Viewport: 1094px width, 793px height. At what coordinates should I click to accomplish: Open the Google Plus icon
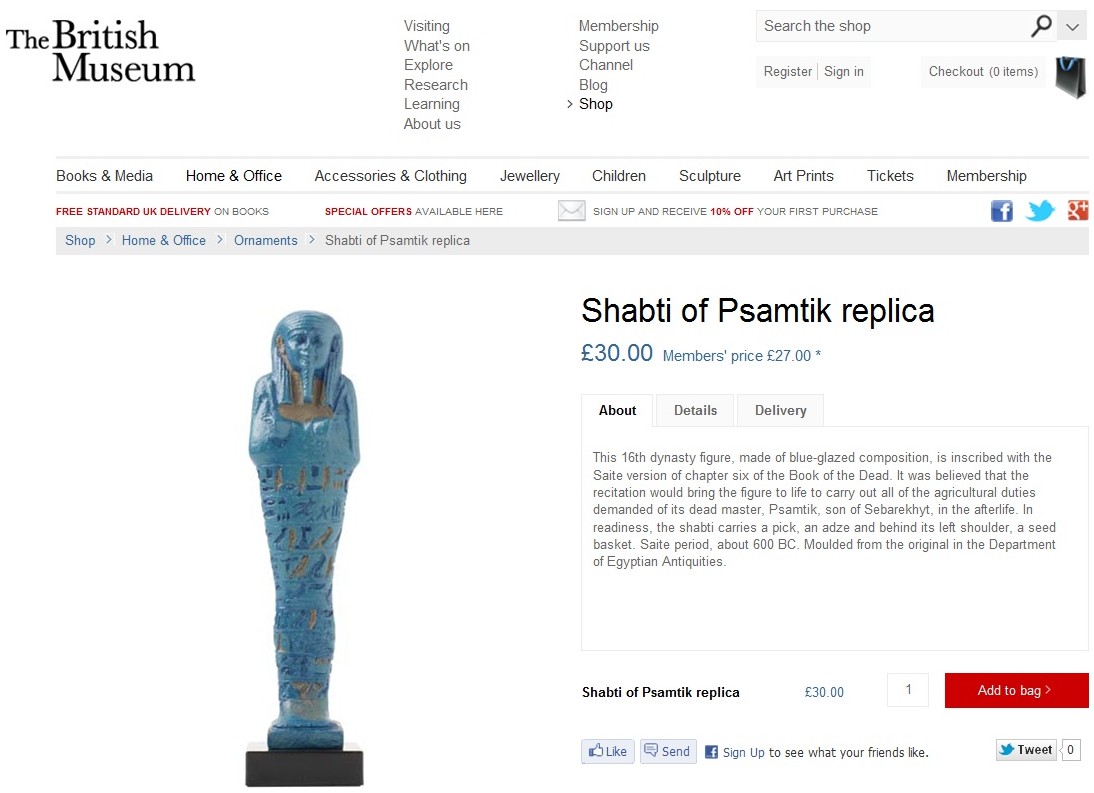pos(1077,211)
